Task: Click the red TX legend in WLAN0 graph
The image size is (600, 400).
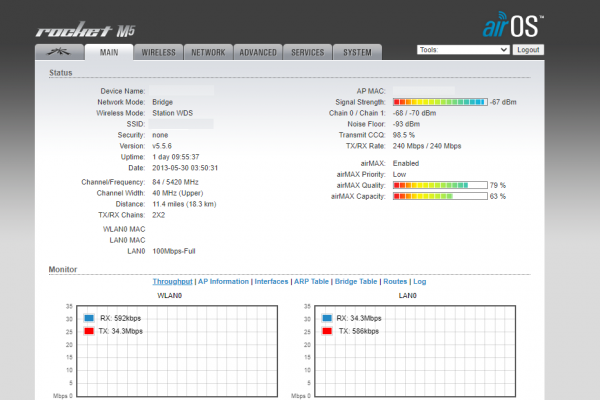Action: 88,331
